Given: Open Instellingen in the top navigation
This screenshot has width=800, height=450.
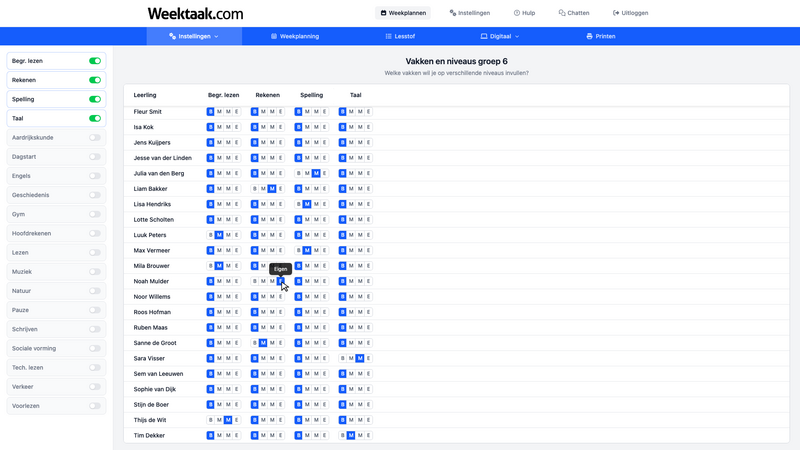Looking at the screenshot, I should tap(469, 13).
